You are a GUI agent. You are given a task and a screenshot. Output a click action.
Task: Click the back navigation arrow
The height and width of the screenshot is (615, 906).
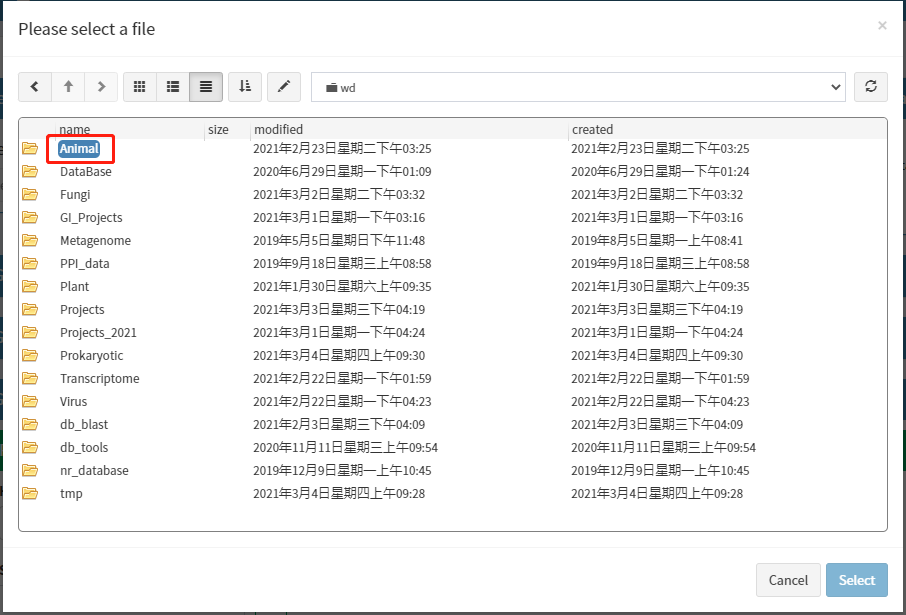pos(35,87)
